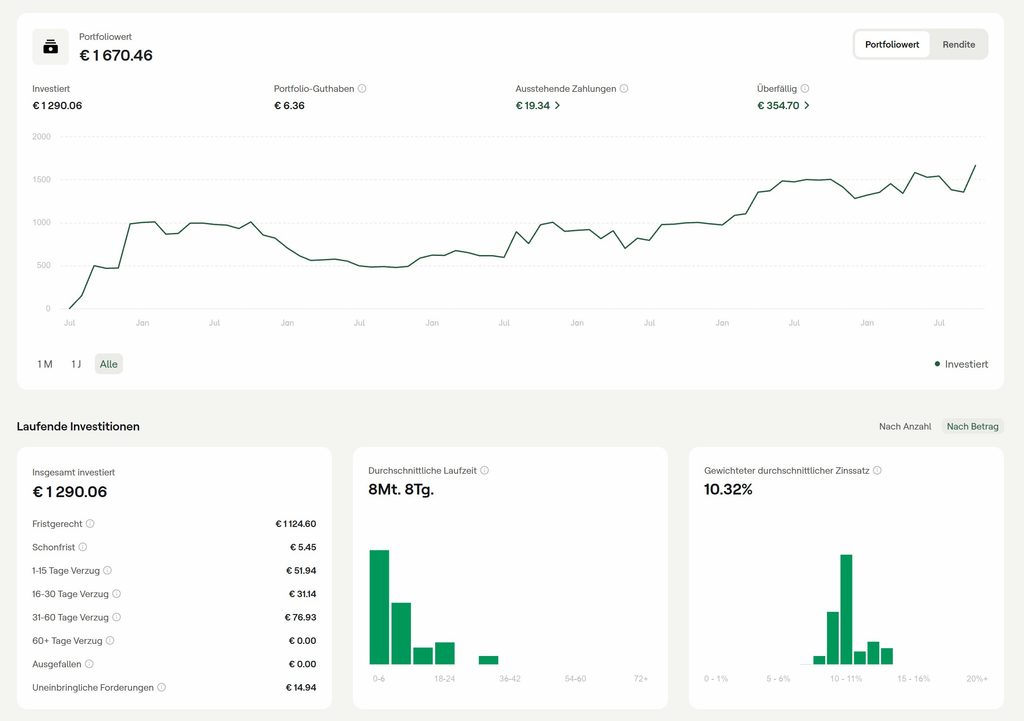The width and height of the screenshot is (1024, 721).
Task: Click the Uneinbringliche Forderungen value € 14.94
Action: pos(301,688)
